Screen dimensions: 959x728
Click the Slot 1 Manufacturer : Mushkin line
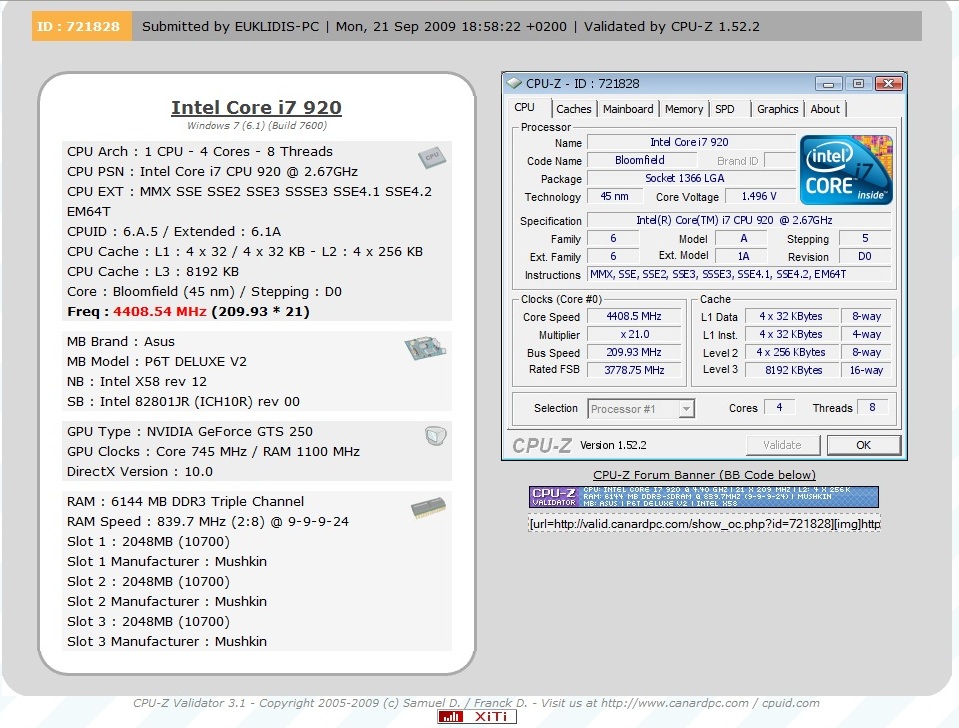(166, 561)
